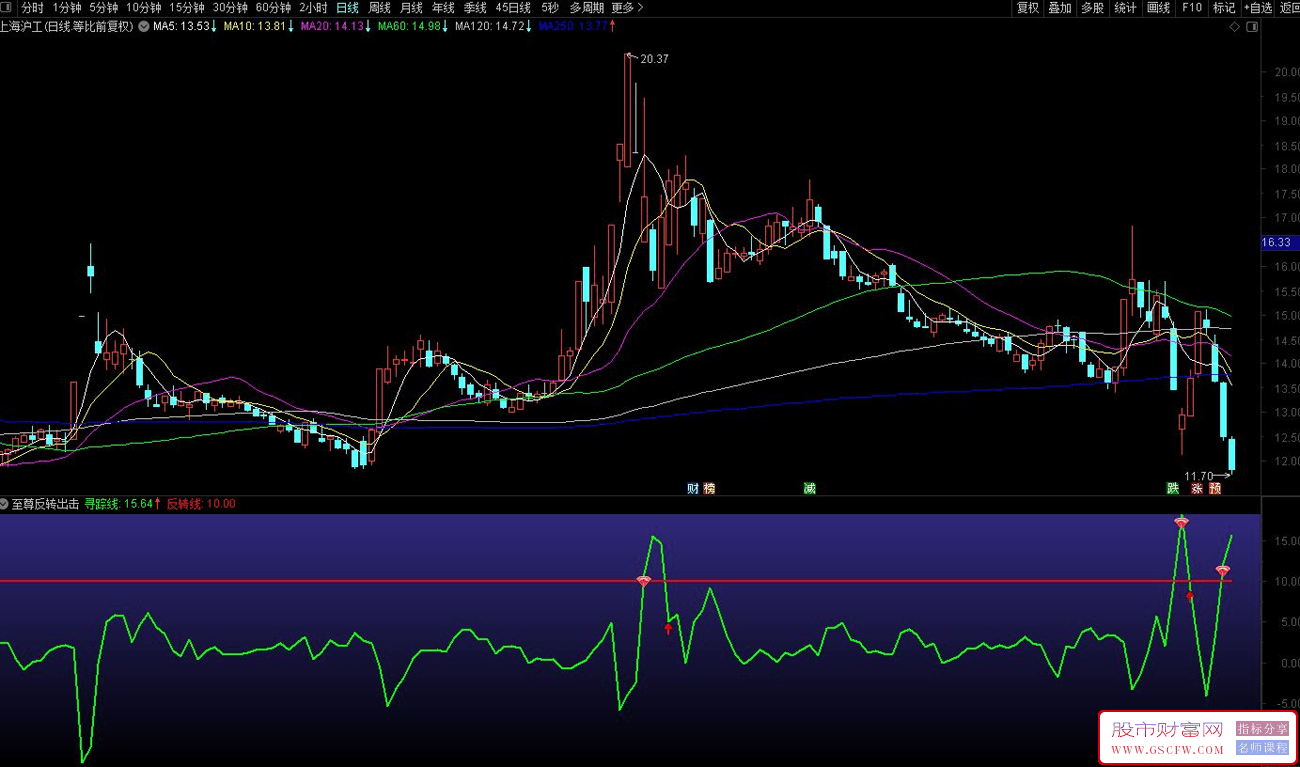The image size is (1300, 767).
Task: Select the 10分钟 period
Action: click(x=143, y=7)
